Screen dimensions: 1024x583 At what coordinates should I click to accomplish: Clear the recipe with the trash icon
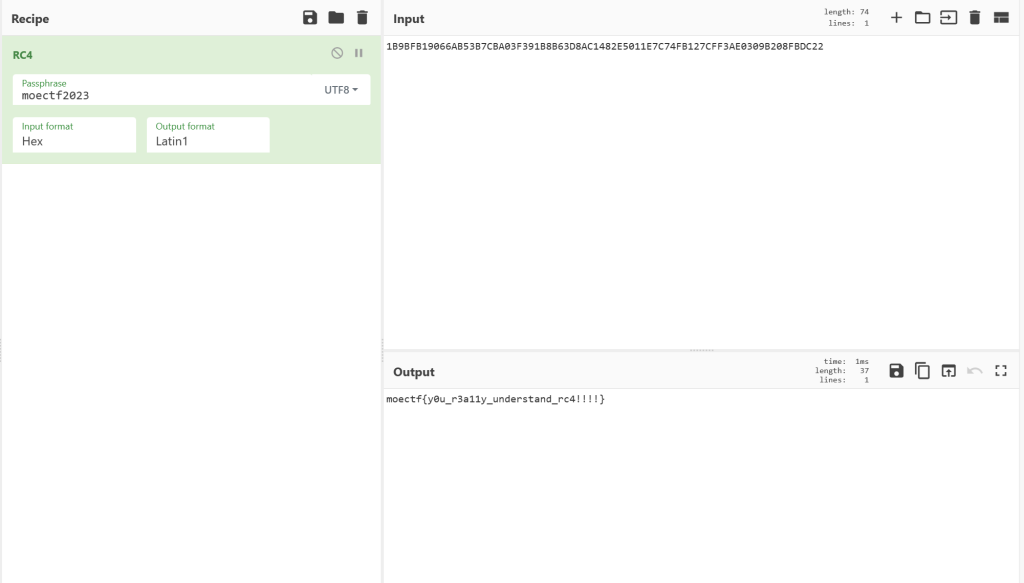[362, 18]
